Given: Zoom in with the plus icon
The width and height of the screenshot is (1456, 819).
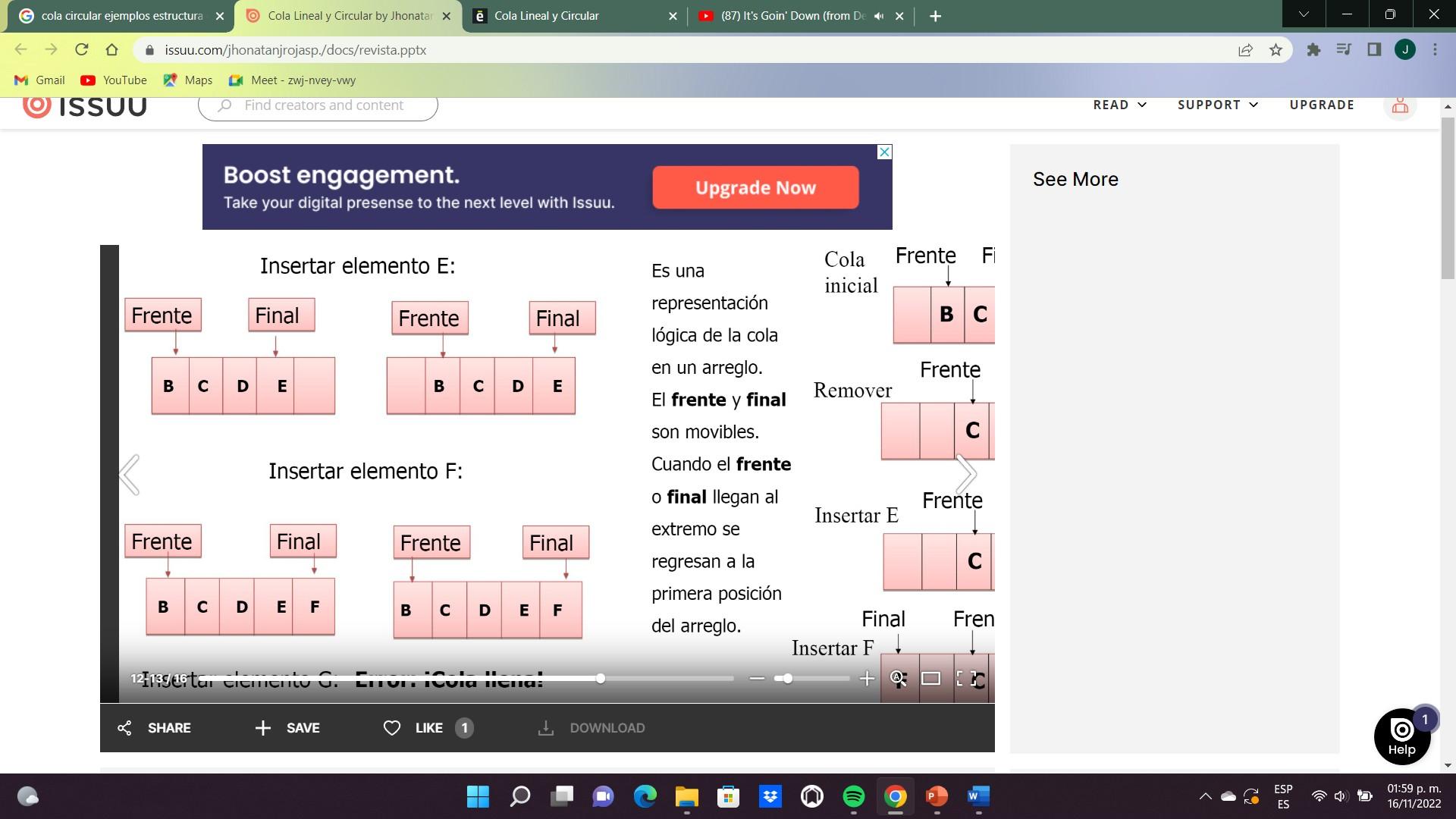Looking at the screenshot, I should [x=867, y=679].
